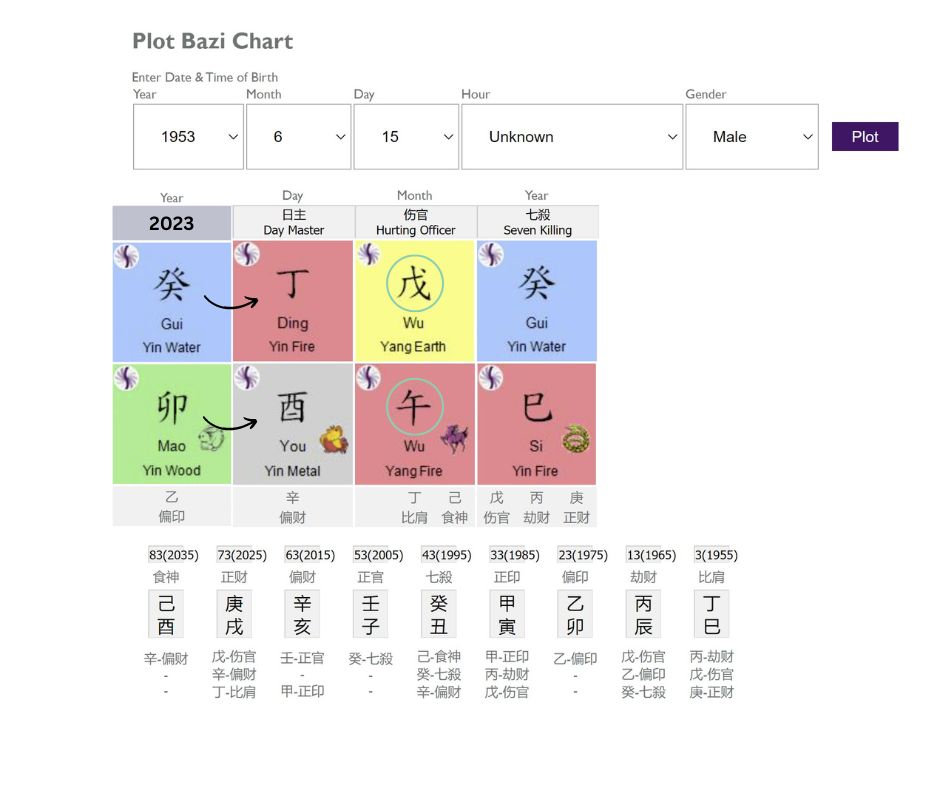Open the Gender dropdown set to Male
Screen dimensions: 940x788
(752, 137)
